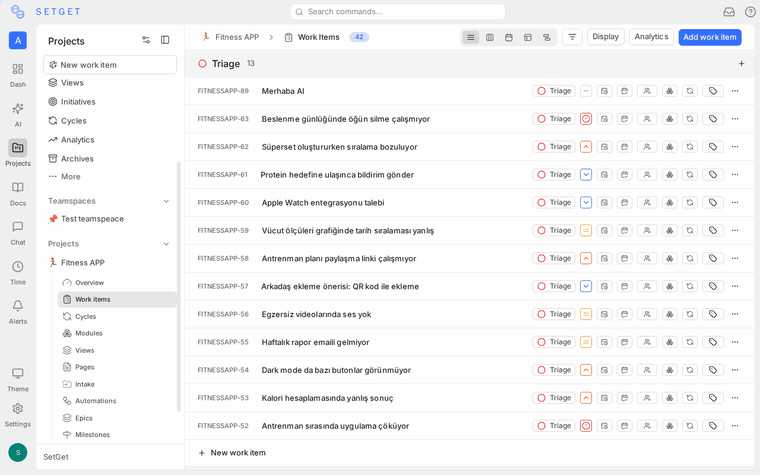Choose a cycle for FITNESSAPP-60
The image size is (760, 475).
click(690, 203)
